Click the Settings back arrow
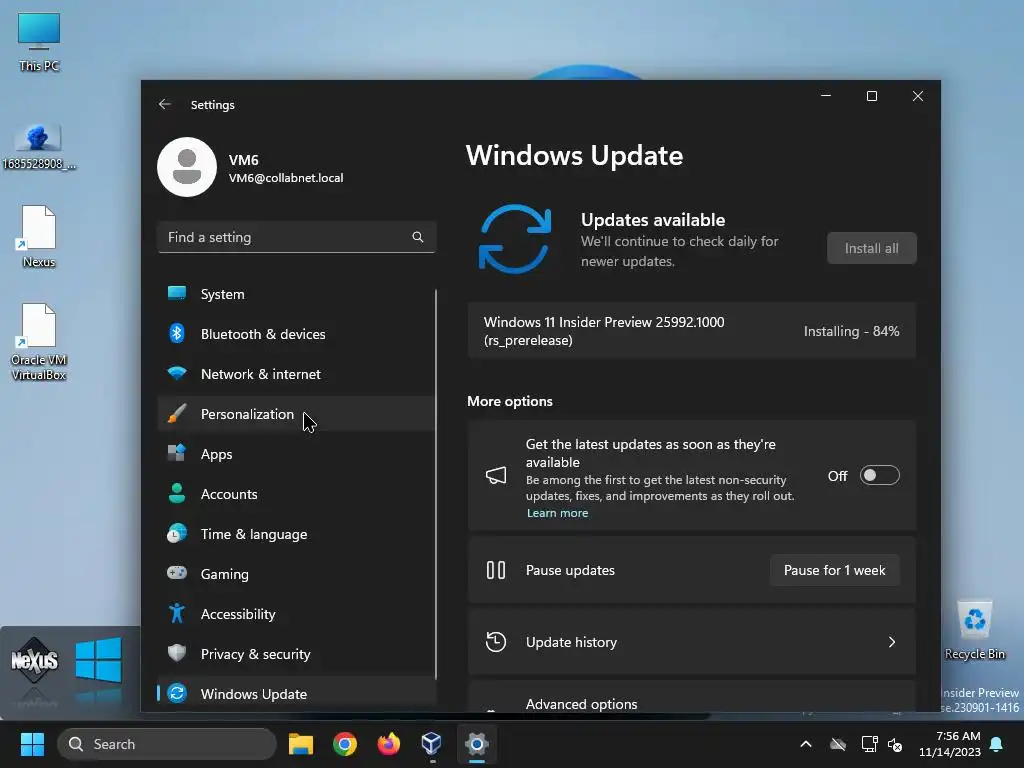1024x768 pixels. (x=165, y=104)
